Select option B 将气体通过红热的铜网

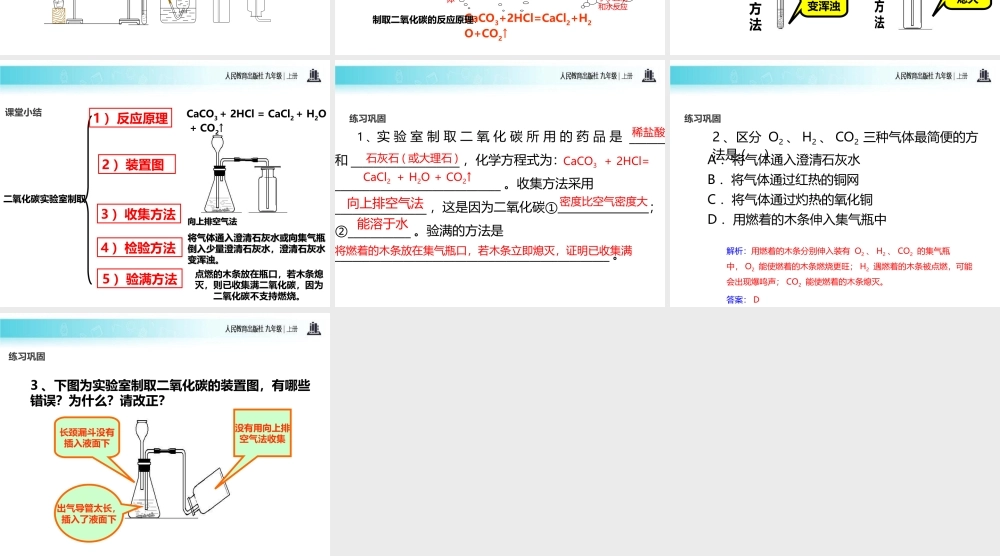click(x=783, y=180)
